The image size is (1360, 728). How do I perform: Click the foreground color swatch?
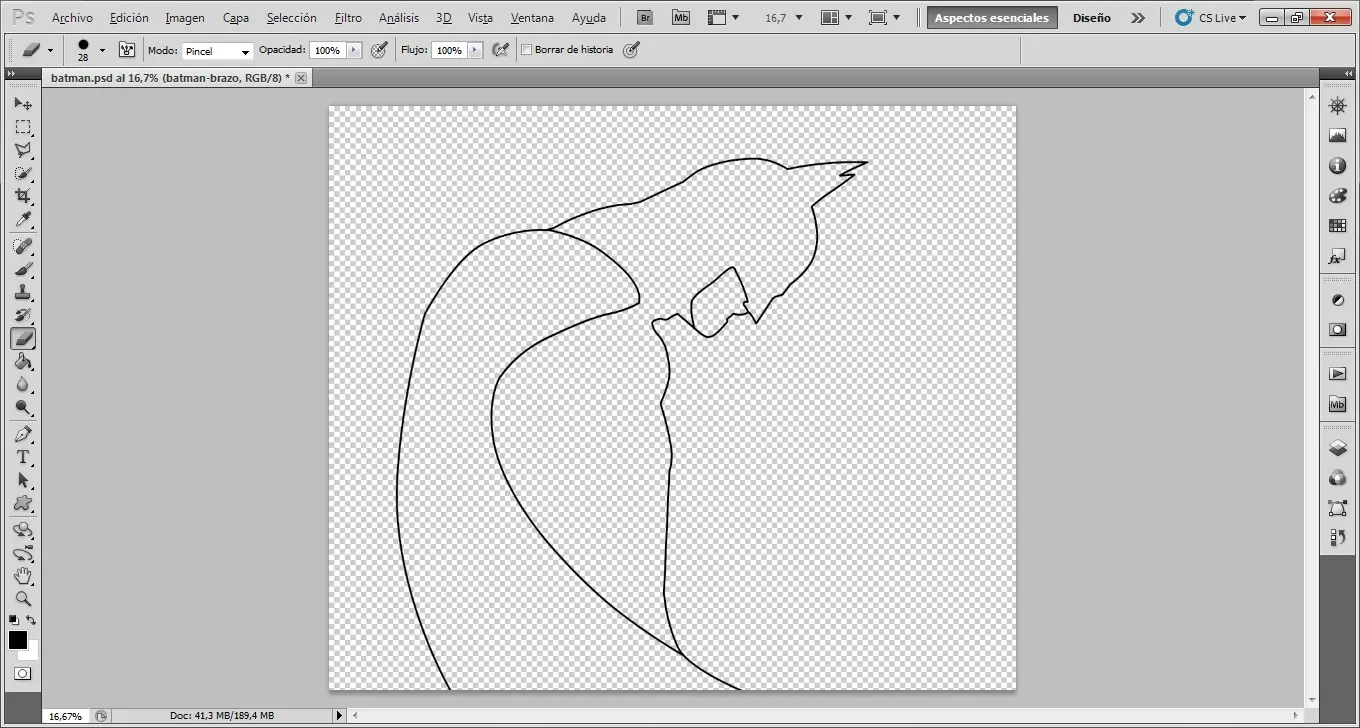pyautogui.click(x=18, y=640)
